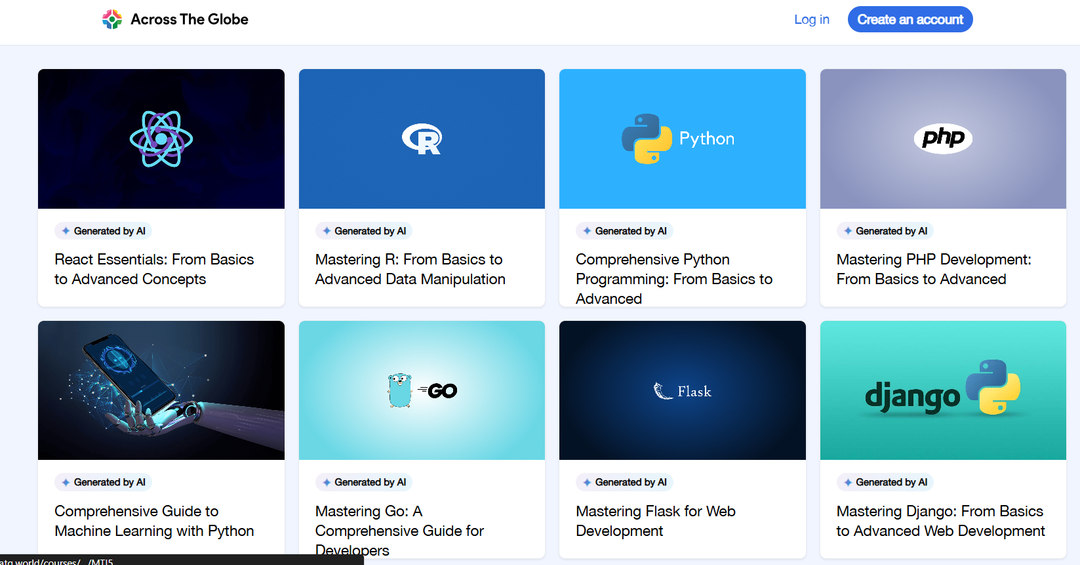Open the Flask course thumbnail
The width and height of the screenshot is (1080, 565).
683,390
